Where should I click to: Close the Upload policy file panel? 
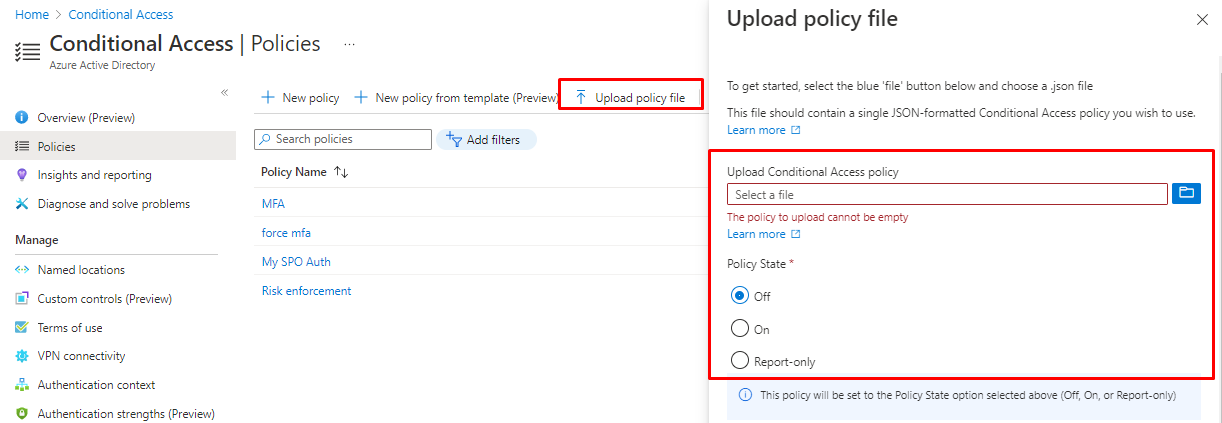tap(1201, 19)
